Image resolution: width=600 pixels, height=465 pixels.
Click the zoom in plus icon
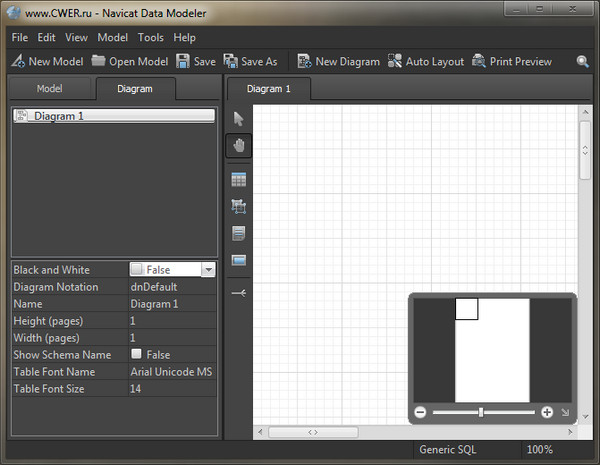pyautogui.click(x=547, y=412)
